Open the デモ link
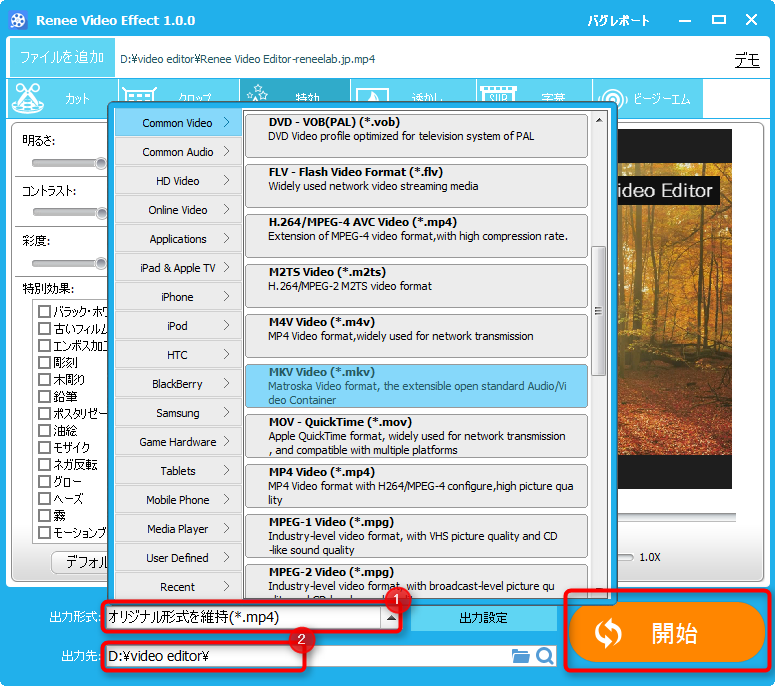The width and height of the screenshot is (775, 686). [747, 60]
